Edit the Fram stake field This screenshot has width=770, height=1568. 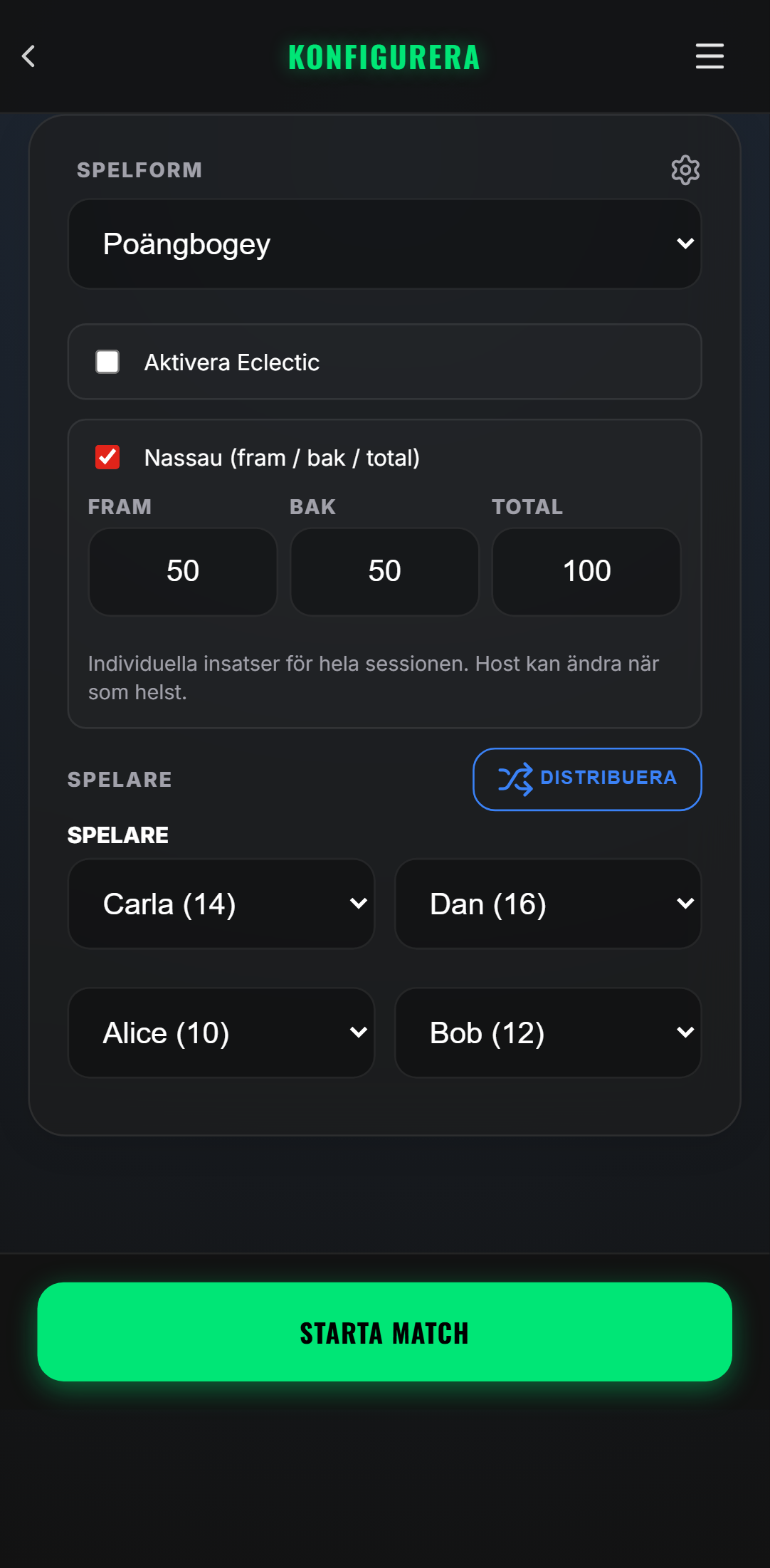[x=183, y=571]
